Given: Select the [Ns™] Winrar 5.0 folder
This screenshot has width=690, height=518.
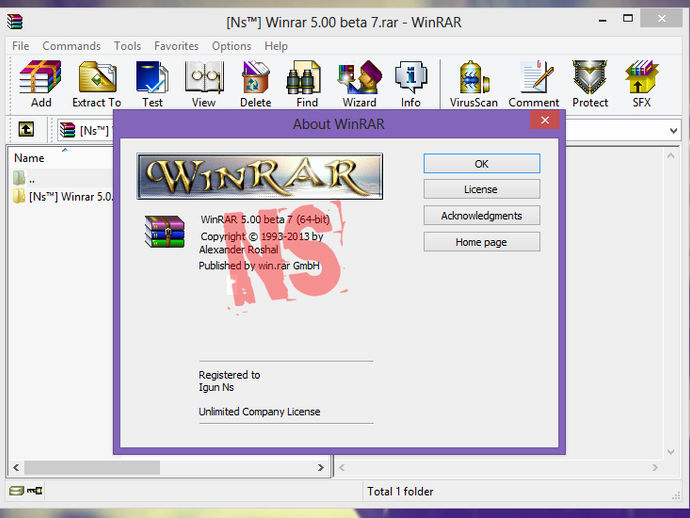Looking at the screenshot, I should coord(62,196).
